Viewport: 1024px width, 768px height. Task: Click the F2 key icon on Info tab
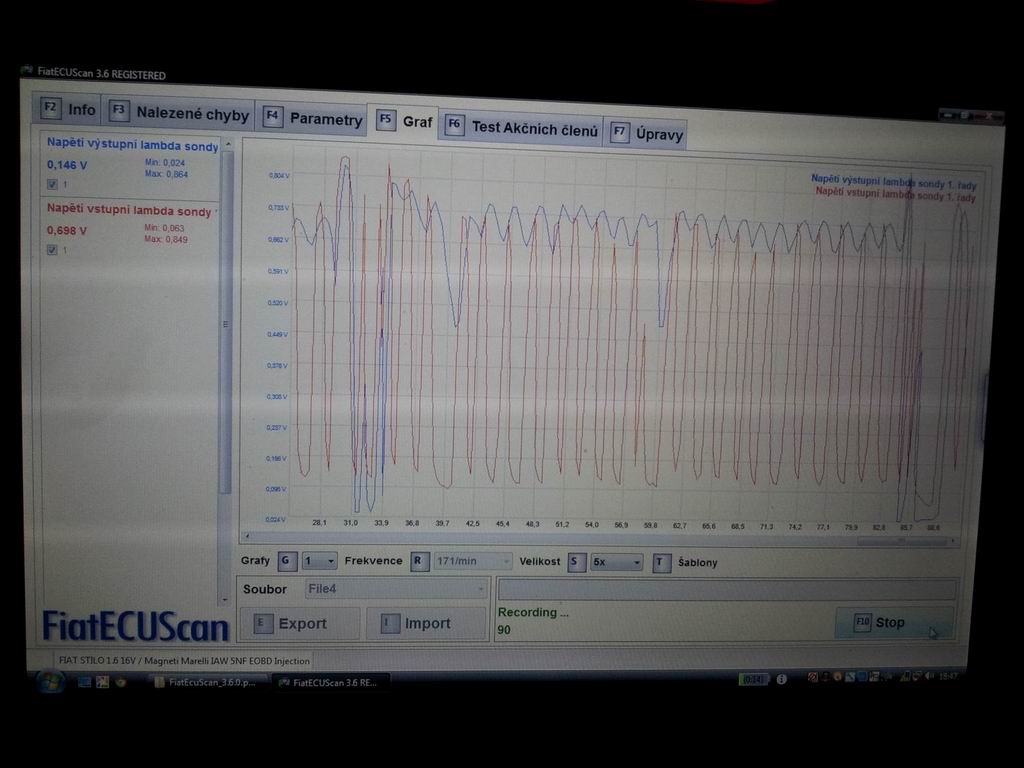[51, 110]
